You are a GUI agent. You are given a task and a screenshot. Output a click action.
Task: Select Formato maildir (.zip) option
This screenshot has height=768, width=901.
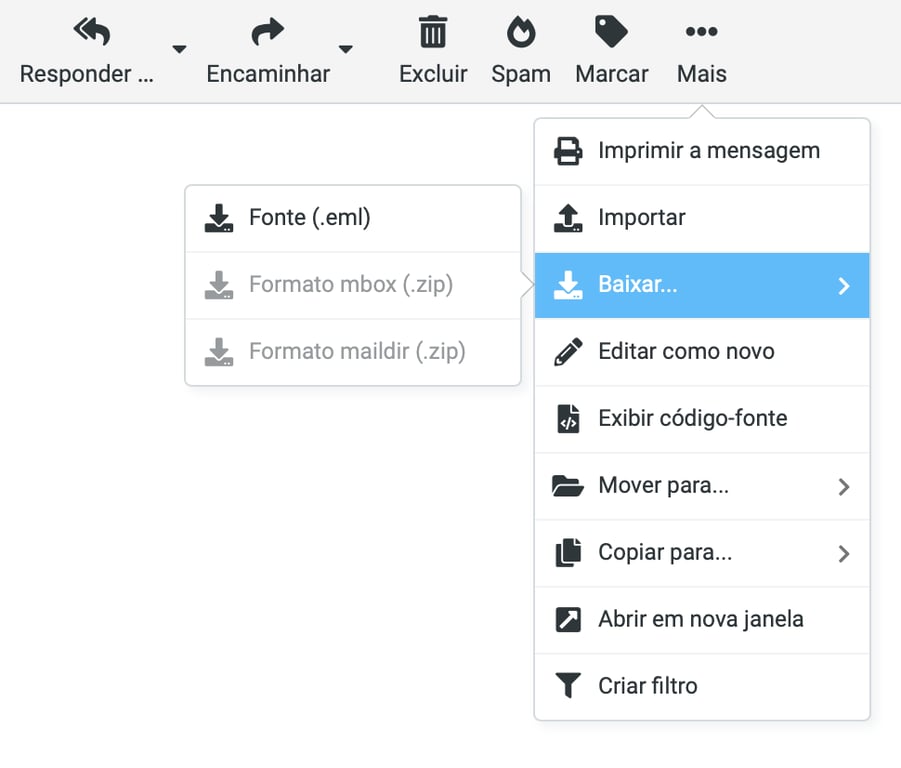point(353,352)
